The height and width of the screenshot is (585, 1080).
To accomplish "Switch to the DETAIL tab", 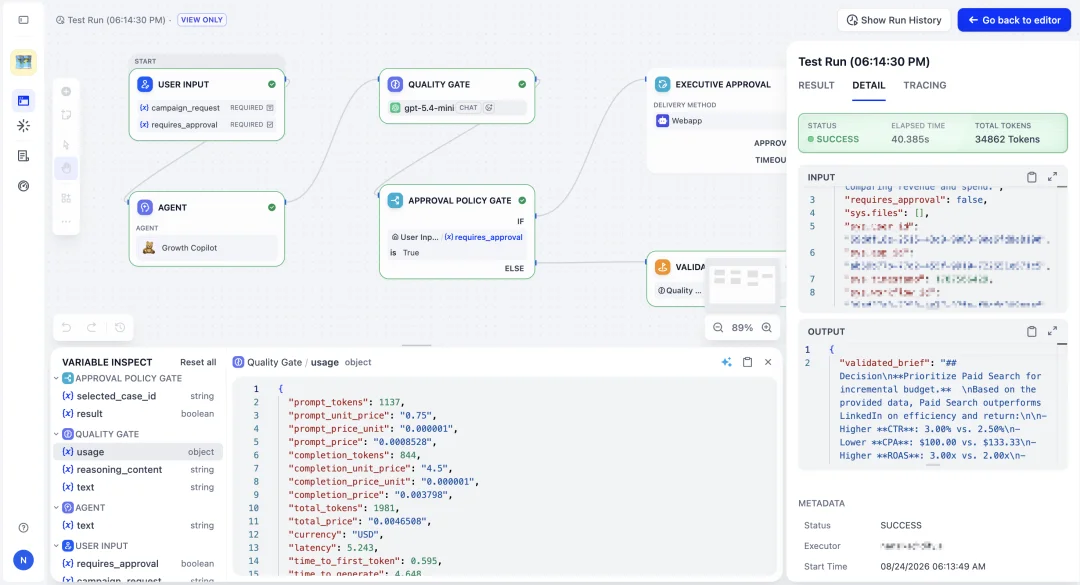I will click(x=869, y=85).
